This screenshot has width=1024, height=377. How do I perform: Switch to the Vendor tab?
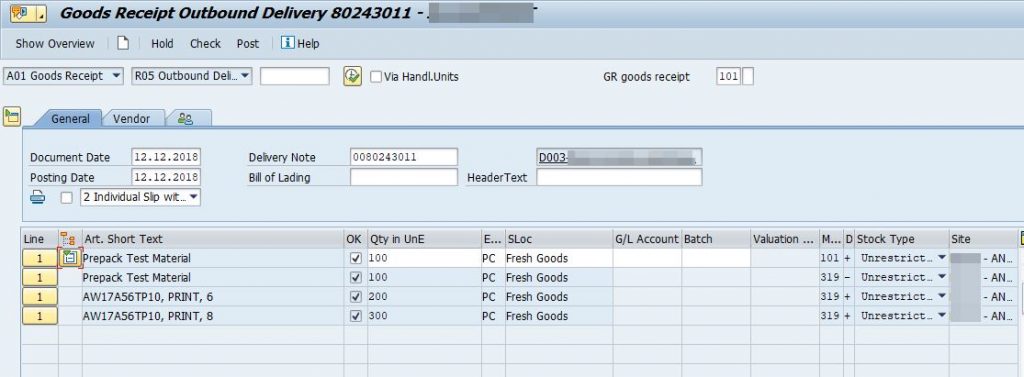[131, 119]
